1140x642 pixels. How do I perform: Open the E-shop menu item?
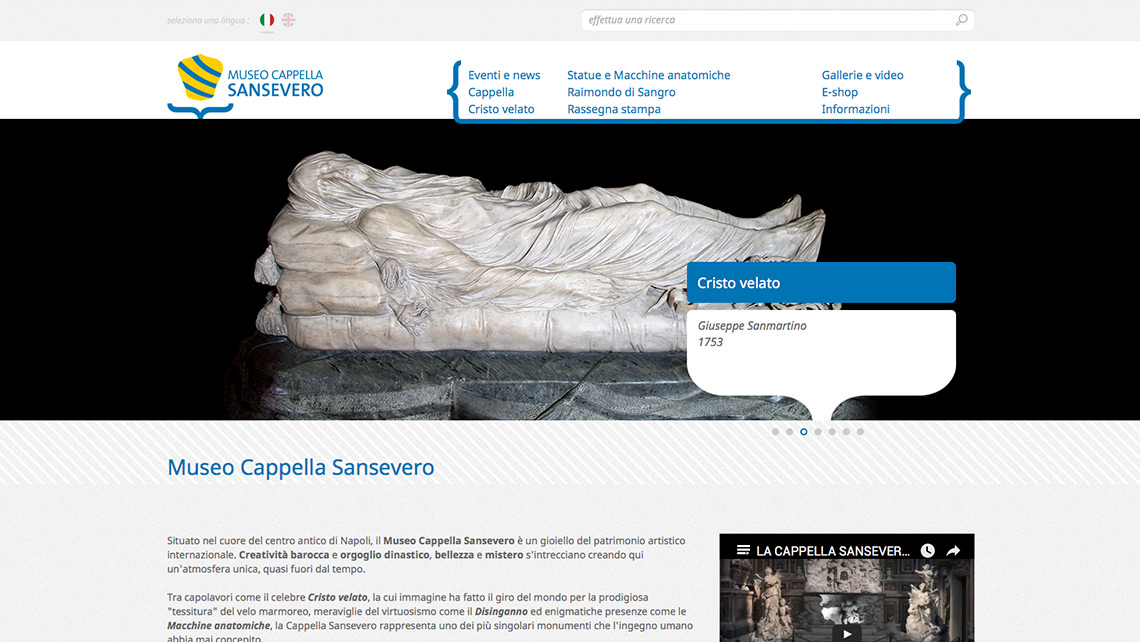[839, 92]
